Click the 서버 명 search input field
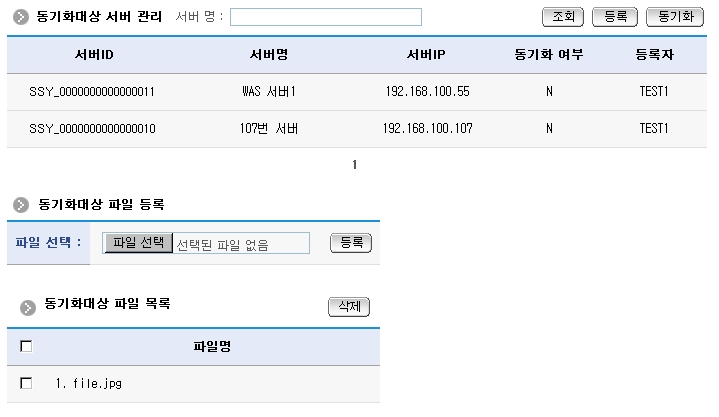The height and width of the screenshot is (417, 719). [x=326, y=17]
